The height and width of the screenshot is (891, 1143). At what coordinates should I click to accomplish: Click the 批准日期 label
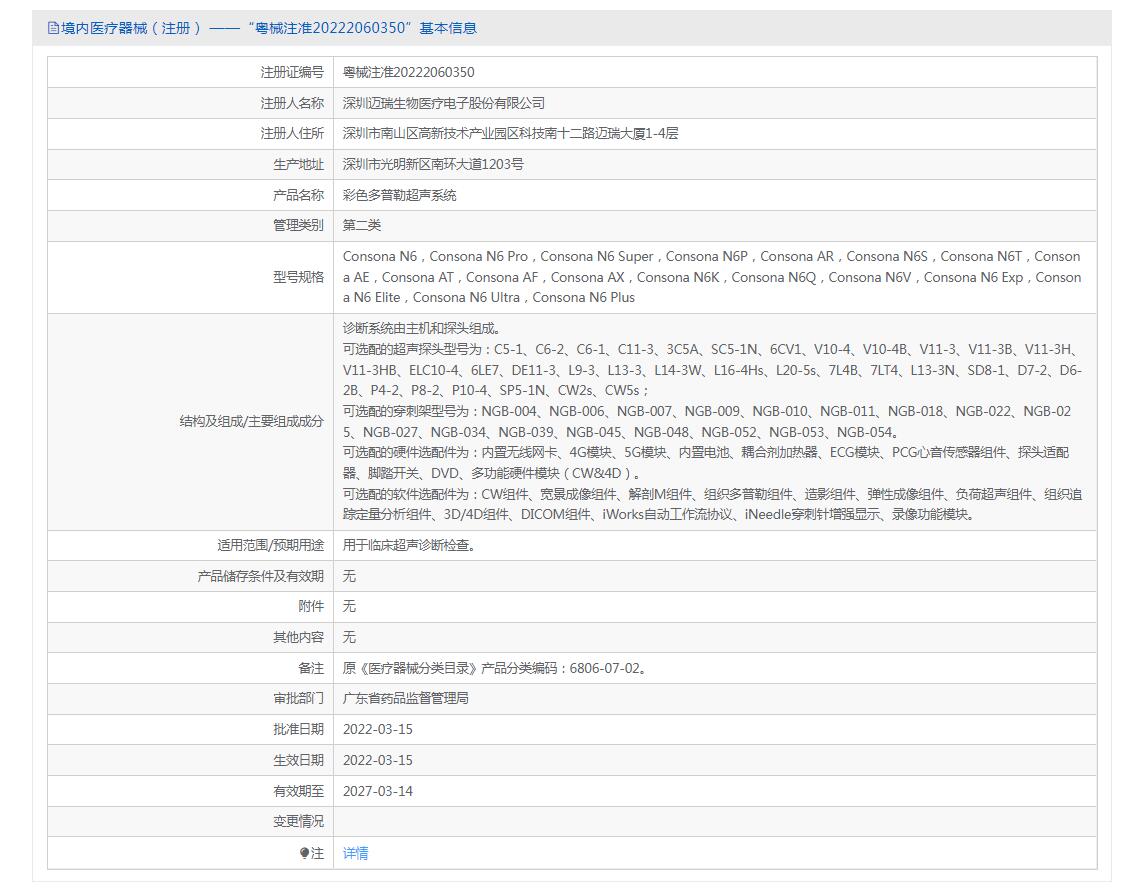[298, 729]
